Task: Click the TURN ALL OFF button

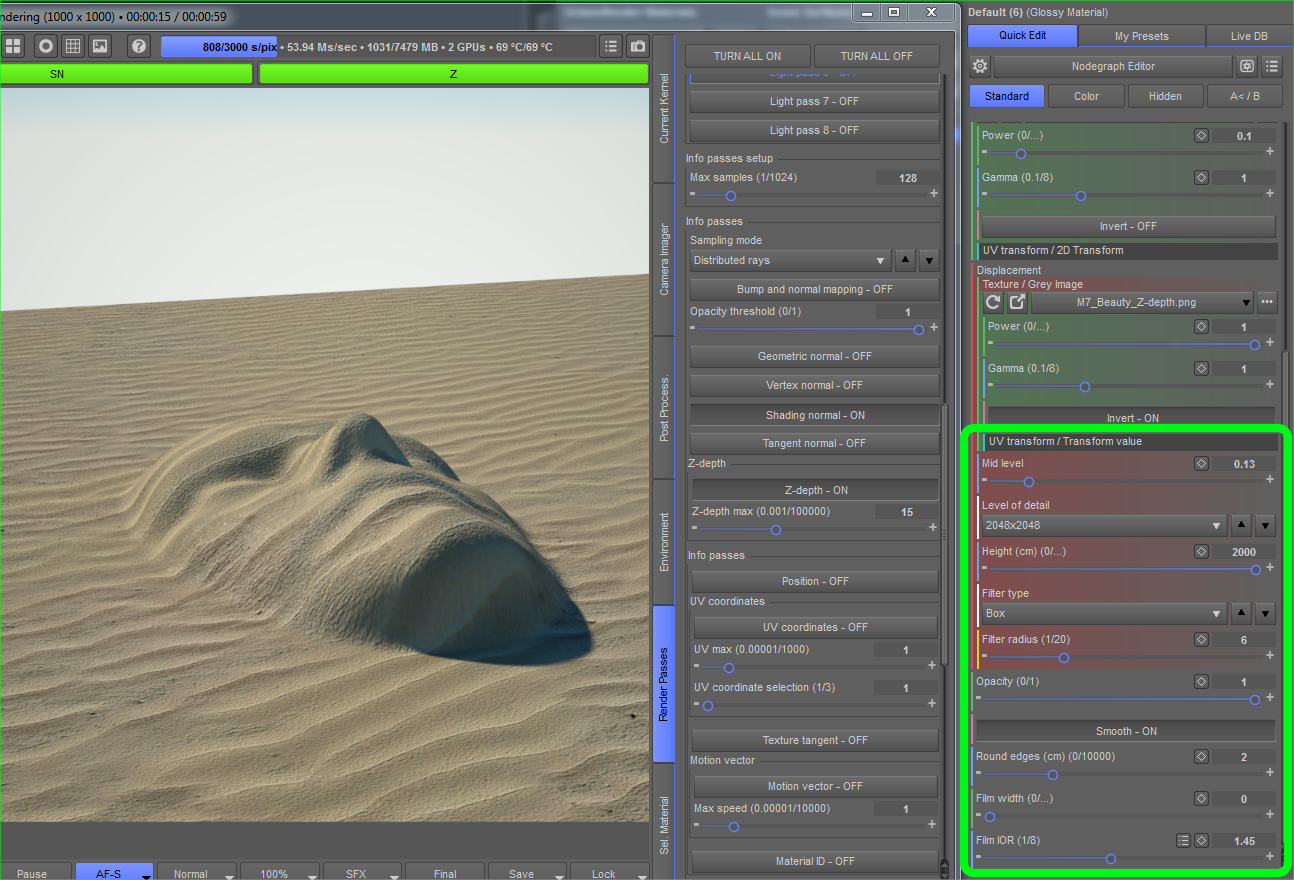Action: pyautogui.click(x=876, y=56)
